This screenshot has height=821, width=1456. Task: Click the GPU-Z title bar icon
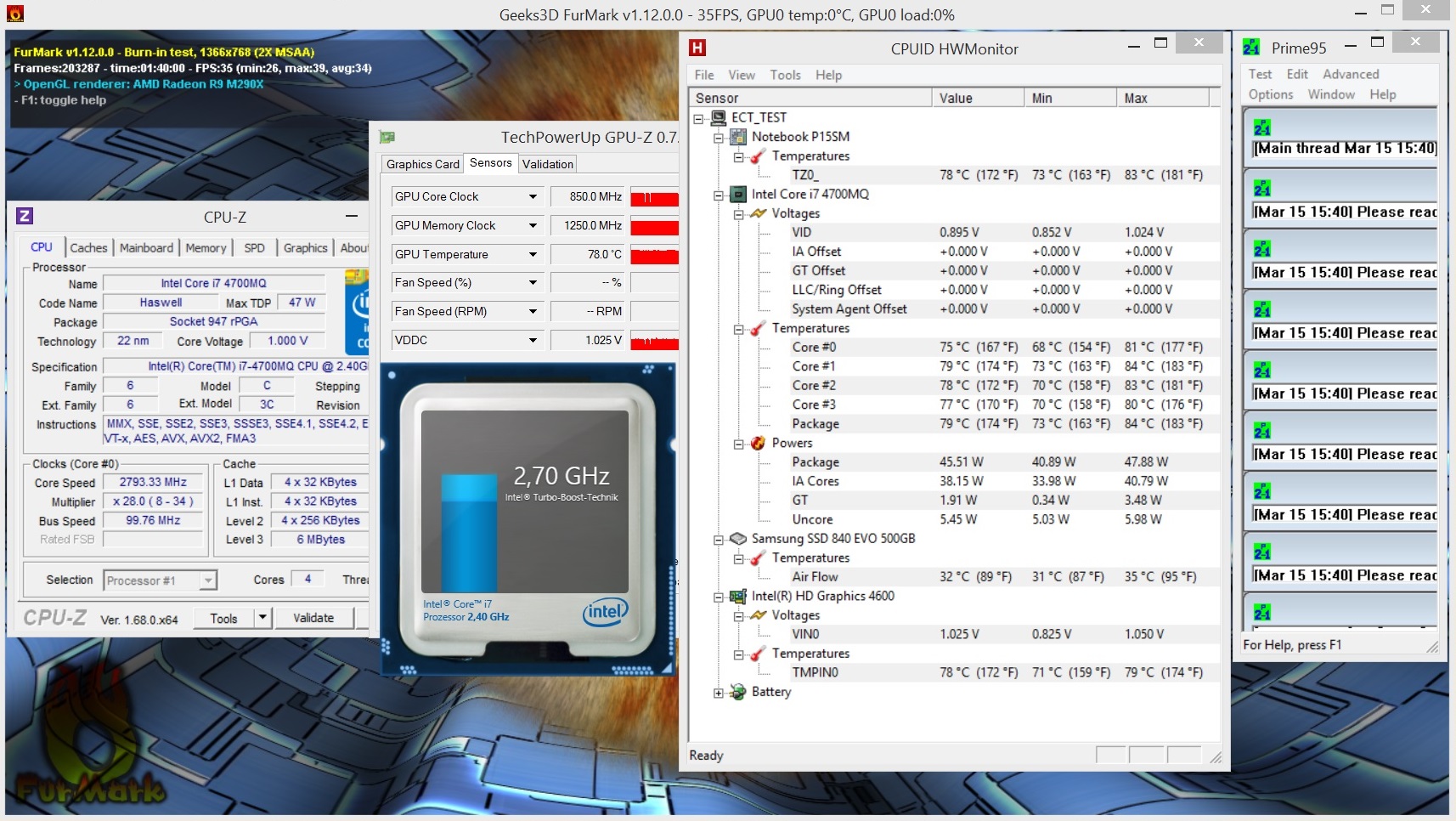point(387,137)
